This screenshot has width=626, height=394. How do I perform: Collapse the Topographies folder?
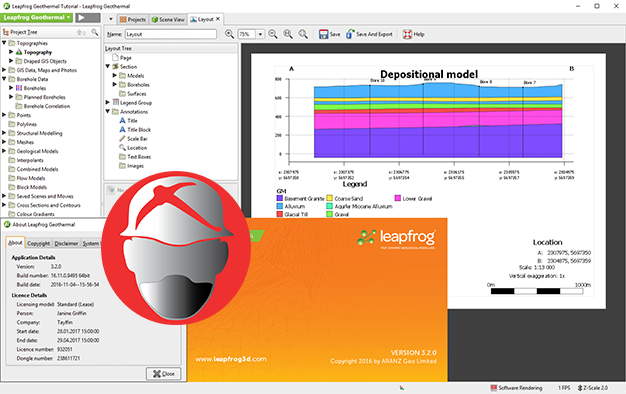[4, 43]
